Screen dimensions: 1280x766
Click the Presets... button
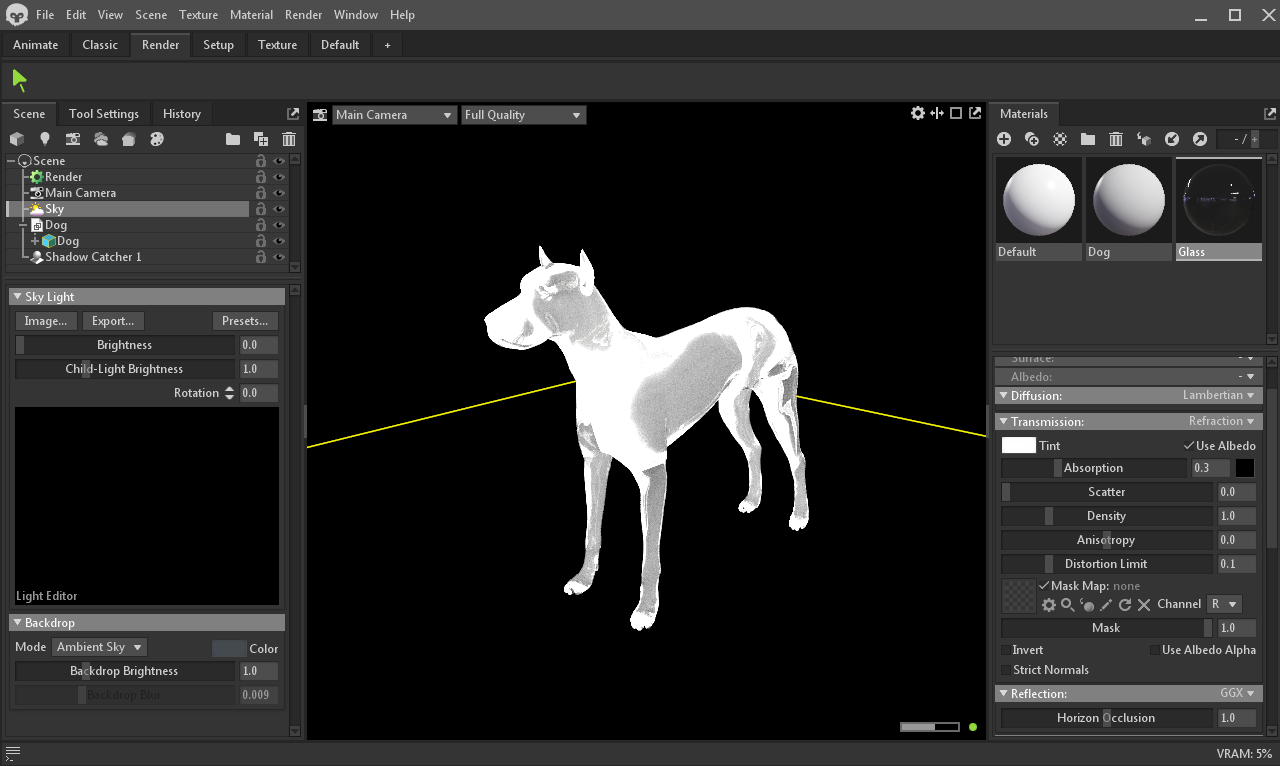tap(245, 321)
